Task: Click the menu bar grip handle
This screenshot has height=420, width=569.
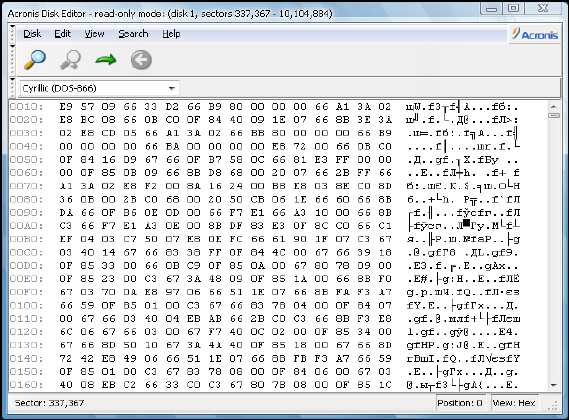Action: (x=12, y=34)
